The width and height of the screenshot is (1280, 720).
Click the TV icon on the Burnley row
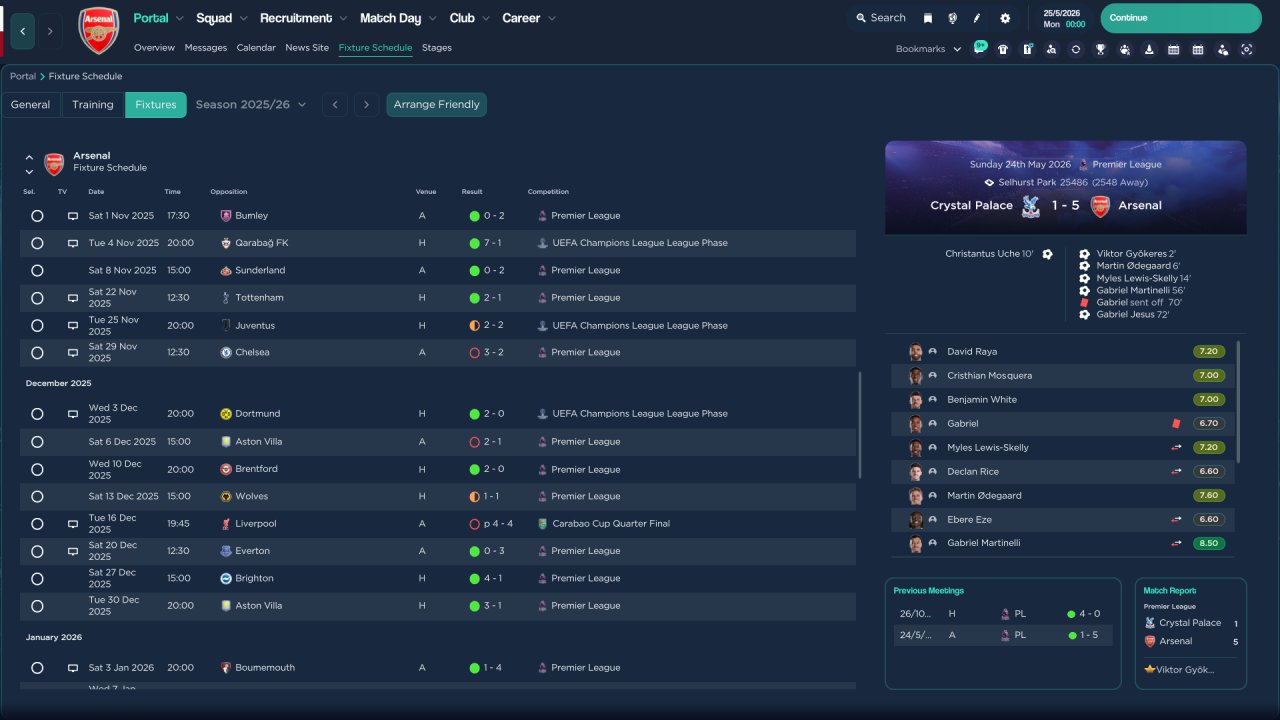pyautogui.click(x=73, y=216)
